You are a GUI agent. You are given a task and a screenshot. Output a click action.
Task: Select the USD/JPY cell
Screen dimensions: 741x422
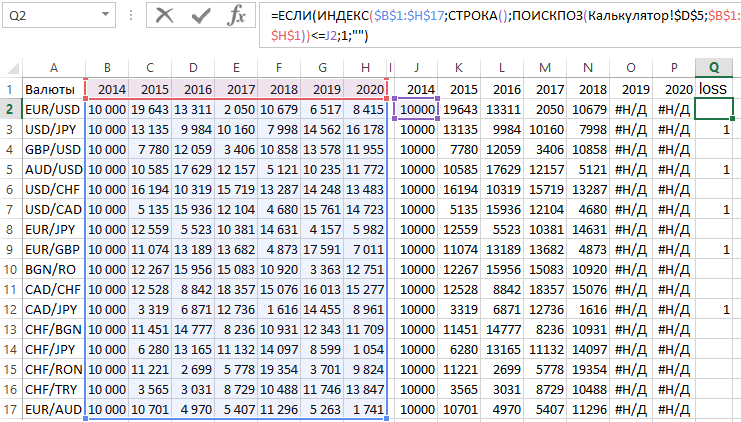click(x=54, y=129)
